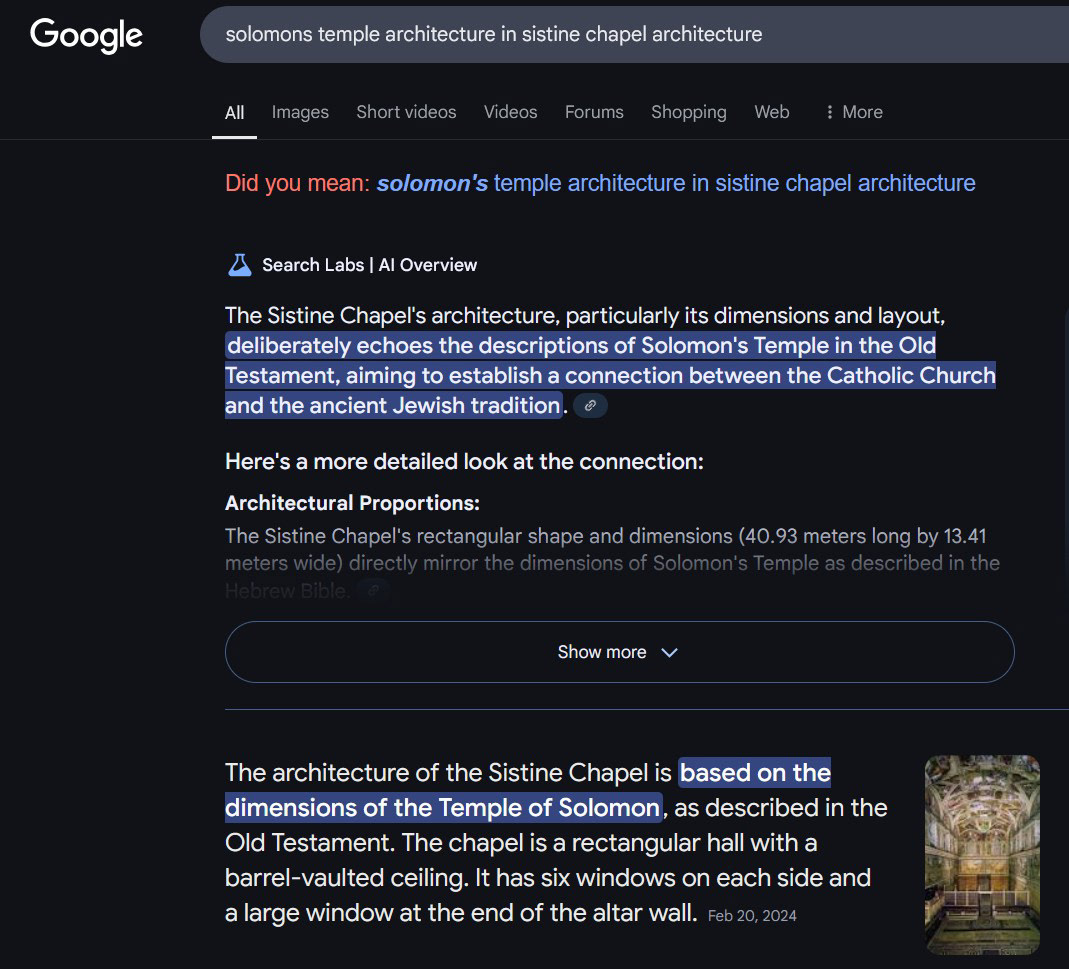Expand AI Overview with Show more

pyautogui.click(x=619, y=652)
